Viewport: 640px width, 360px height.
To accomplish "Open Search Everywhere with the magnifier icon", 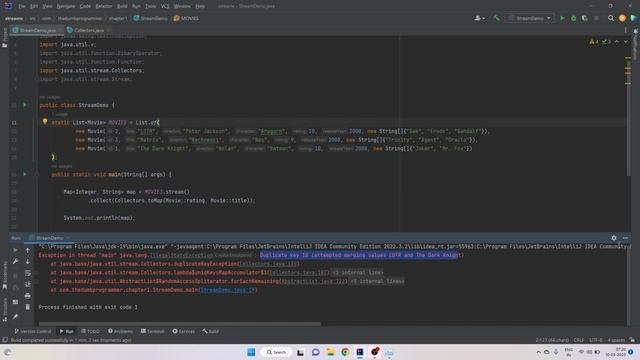I will [x=611, y=18].
